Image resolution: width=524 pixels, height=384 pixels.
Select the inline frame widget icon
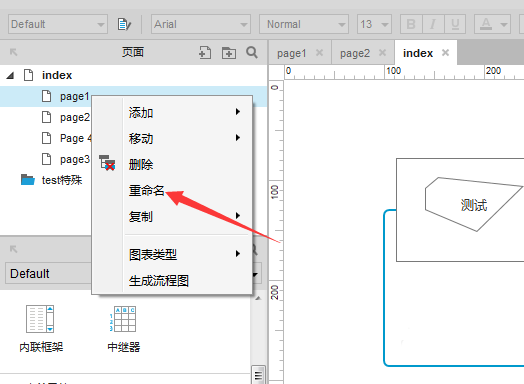click(x=40, y=319)
